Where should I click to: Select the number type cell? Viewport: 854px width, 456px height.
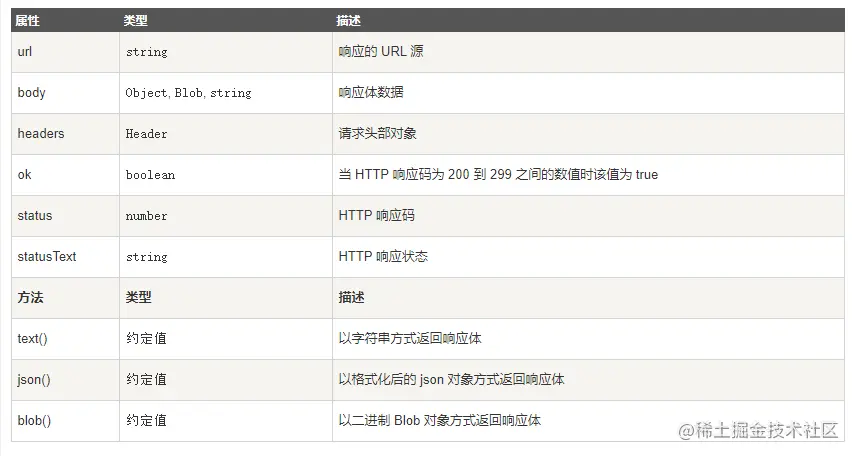click(146, 216)
